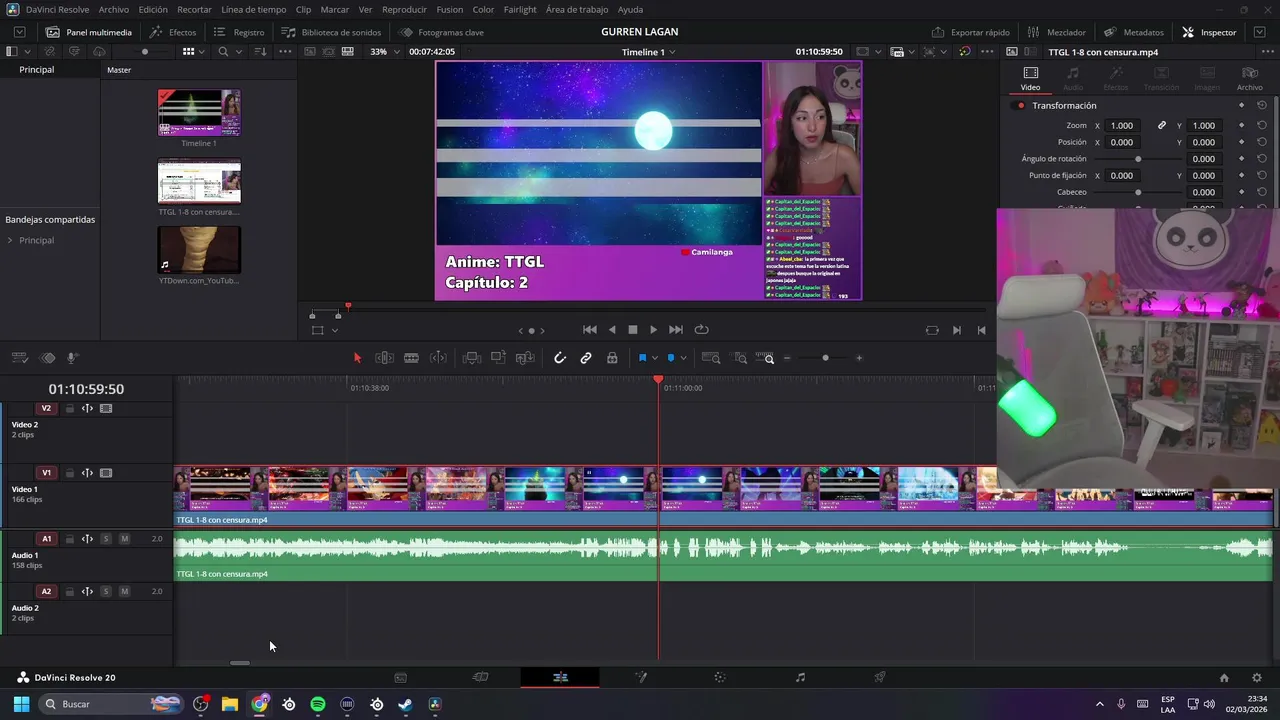Viewport: 1280px width, 720px height.
Task: Open flag color dropdown arrow
Action: coord(655,358)
